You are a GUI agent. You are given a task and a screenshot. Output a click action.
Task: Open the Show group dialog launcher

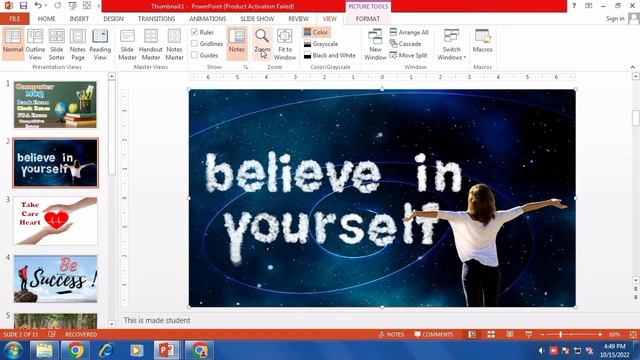point(246,67)
